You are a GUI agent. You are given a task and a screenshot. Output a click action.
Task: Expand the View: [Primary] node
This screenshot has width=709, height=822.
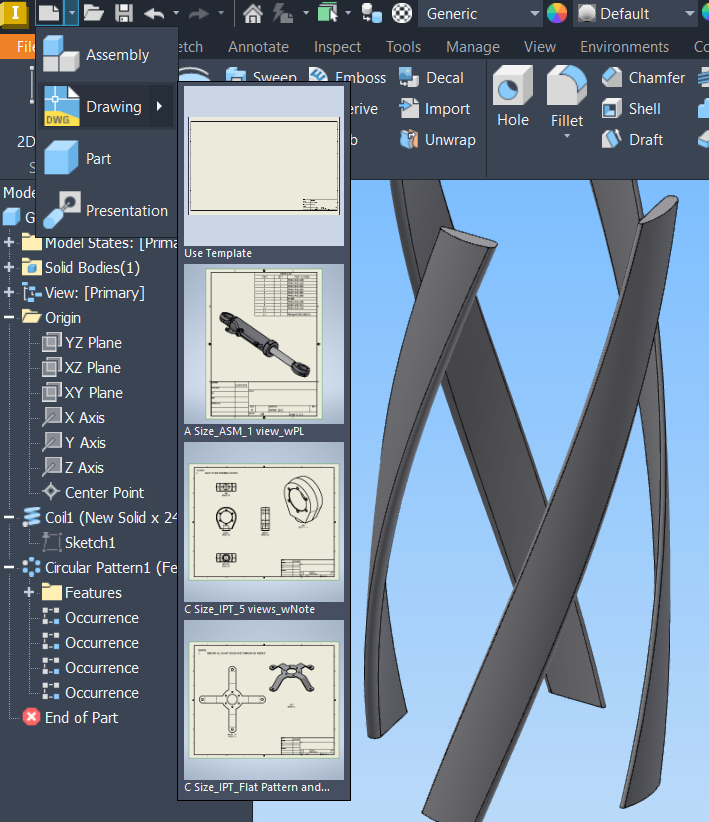point(9,293)
